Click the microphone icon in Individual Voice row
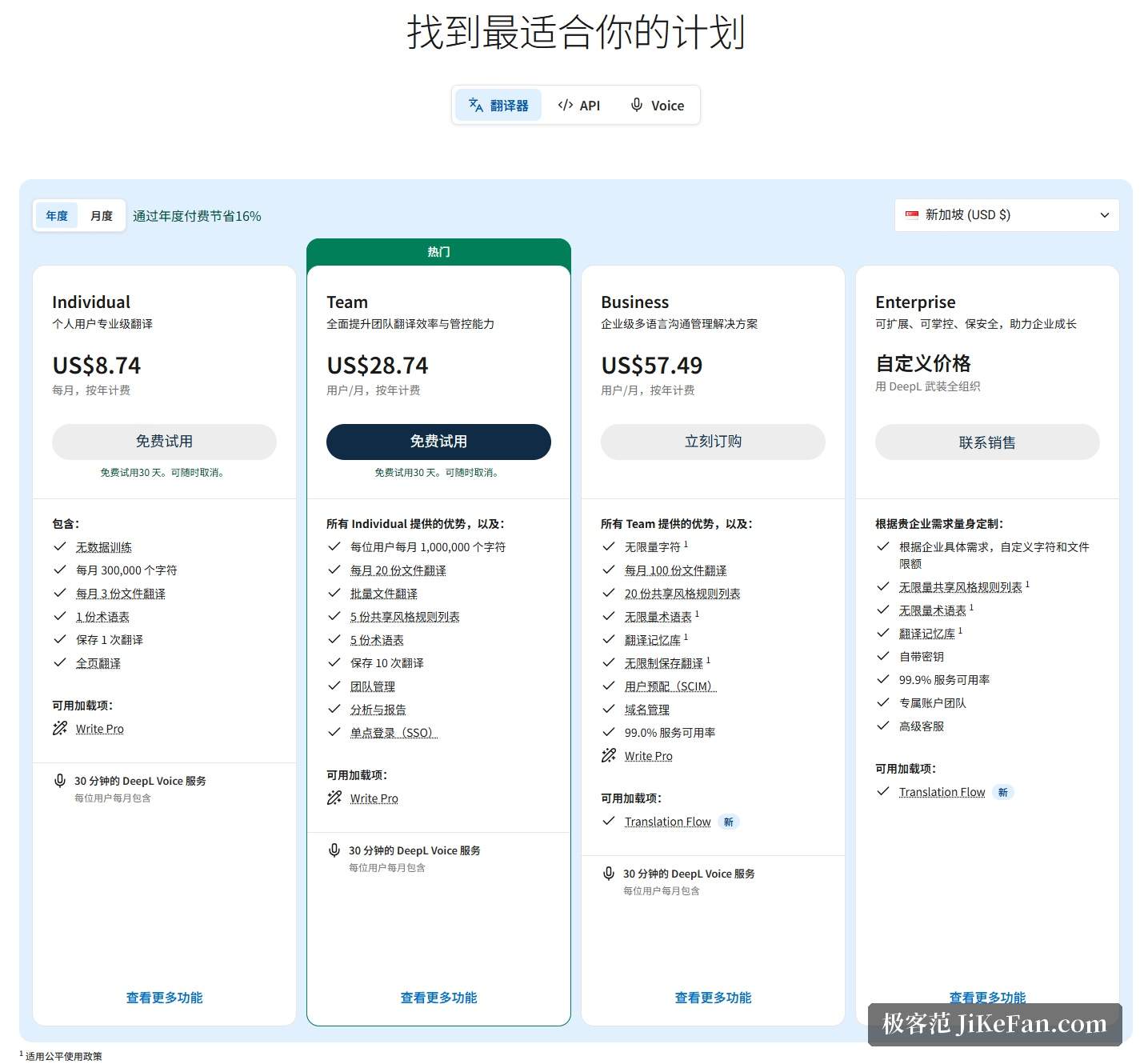This screenshot has width=1140, height=1064. [x=60, y=781]
